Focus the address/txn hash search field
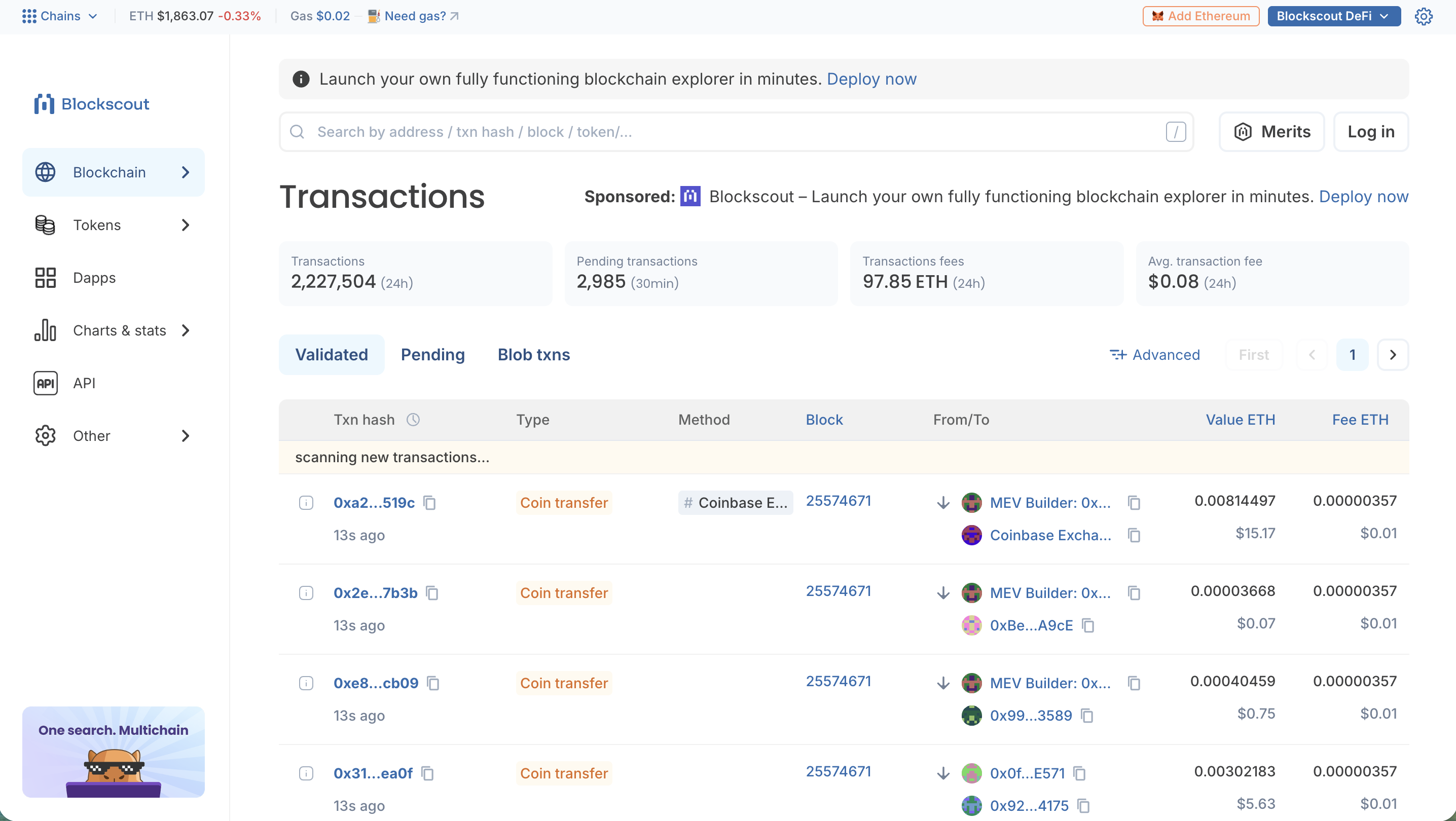1456x821 pixels. 737,132
